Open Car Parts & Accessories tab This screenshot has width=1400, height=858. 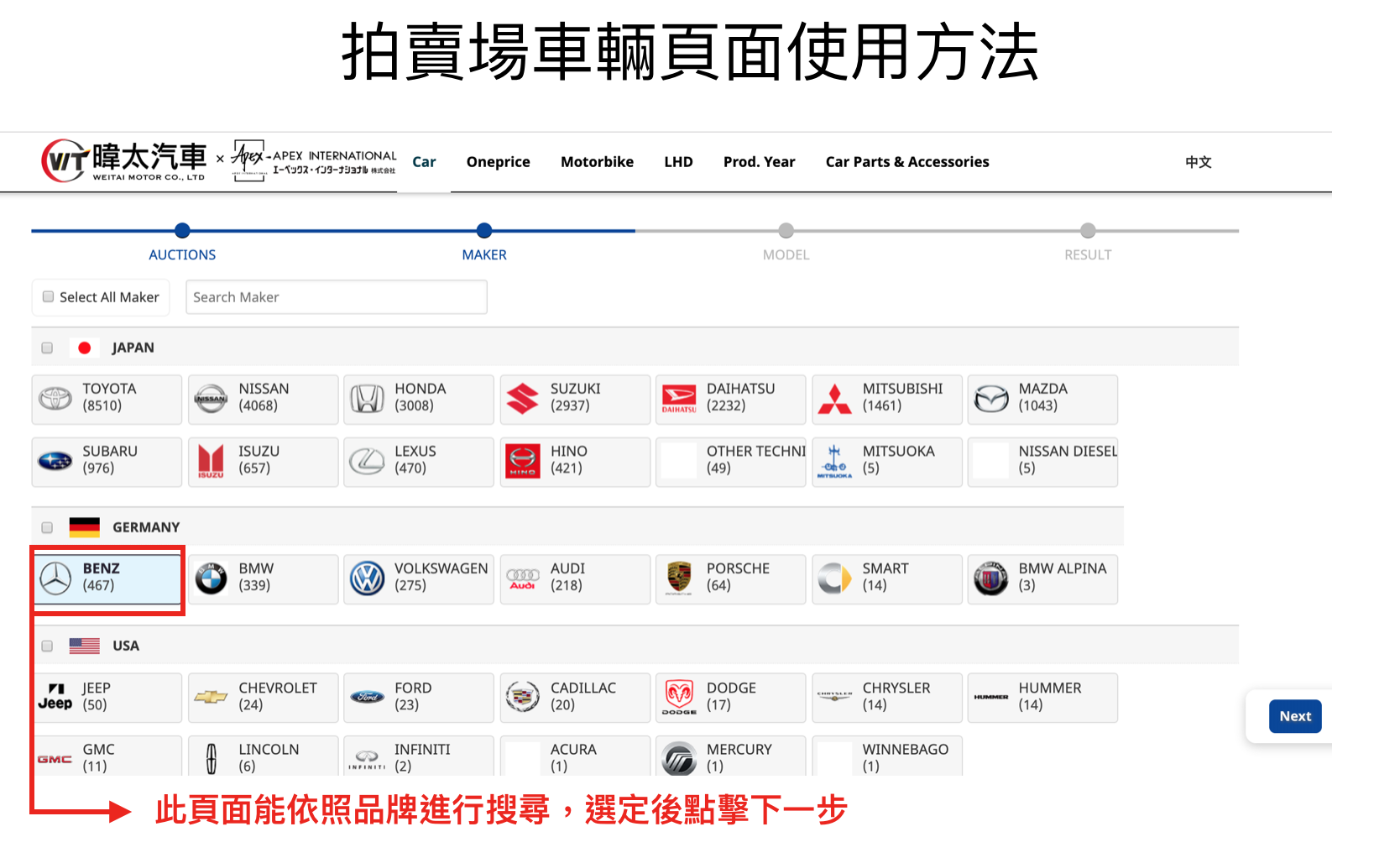click(x=907, y=162)
